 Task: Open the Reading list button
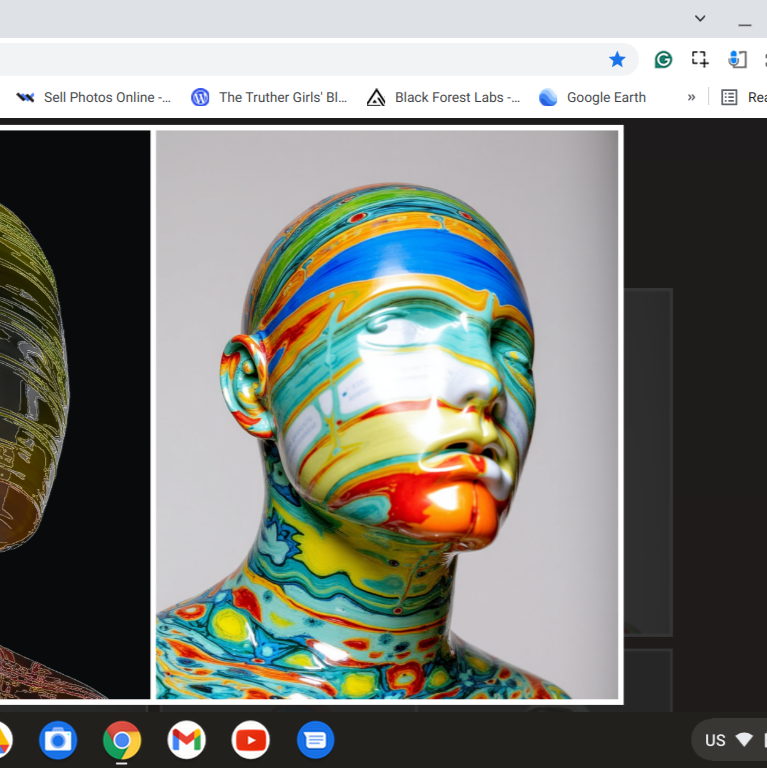tap(745, 97)
